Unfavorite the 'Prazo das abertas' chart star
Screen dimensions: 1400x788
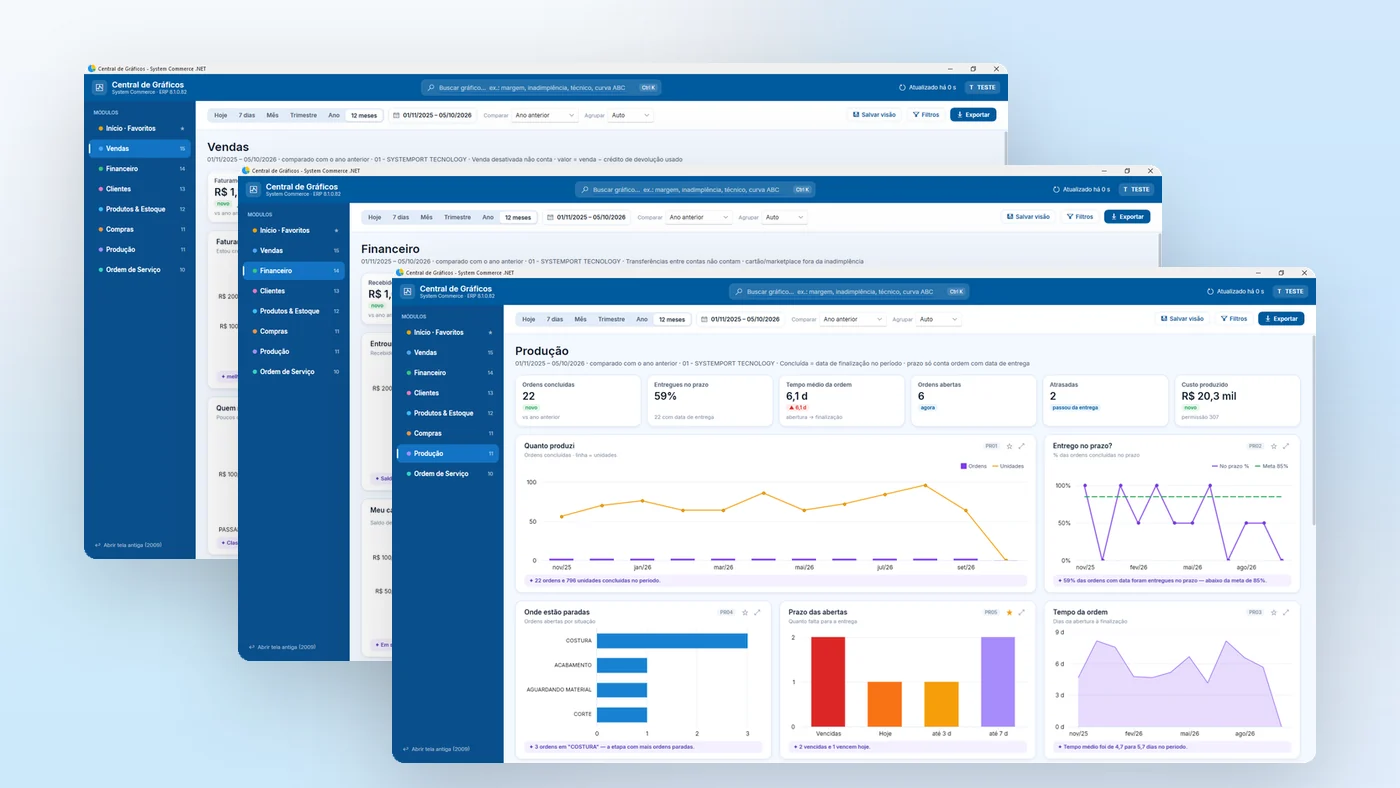pos(1009,612)
